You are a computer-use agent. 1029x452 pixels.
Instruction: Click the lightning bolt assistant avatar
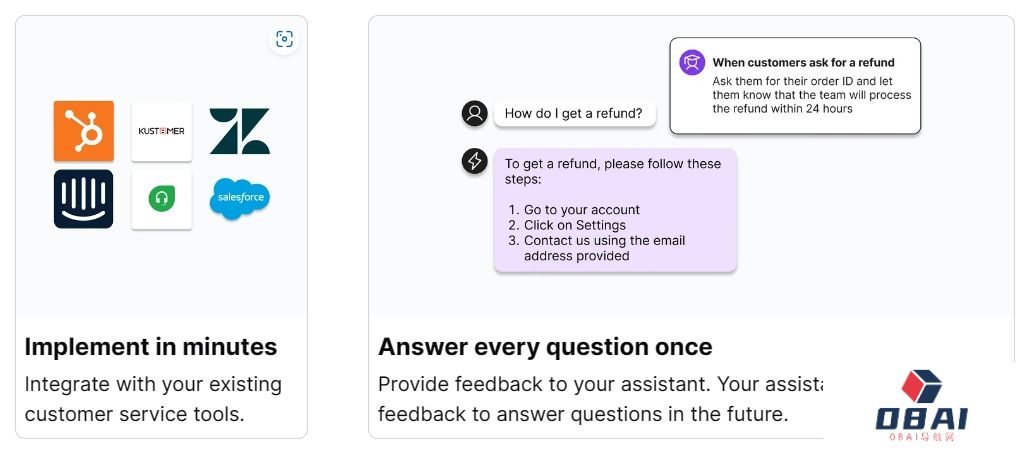tap(474, 161)
